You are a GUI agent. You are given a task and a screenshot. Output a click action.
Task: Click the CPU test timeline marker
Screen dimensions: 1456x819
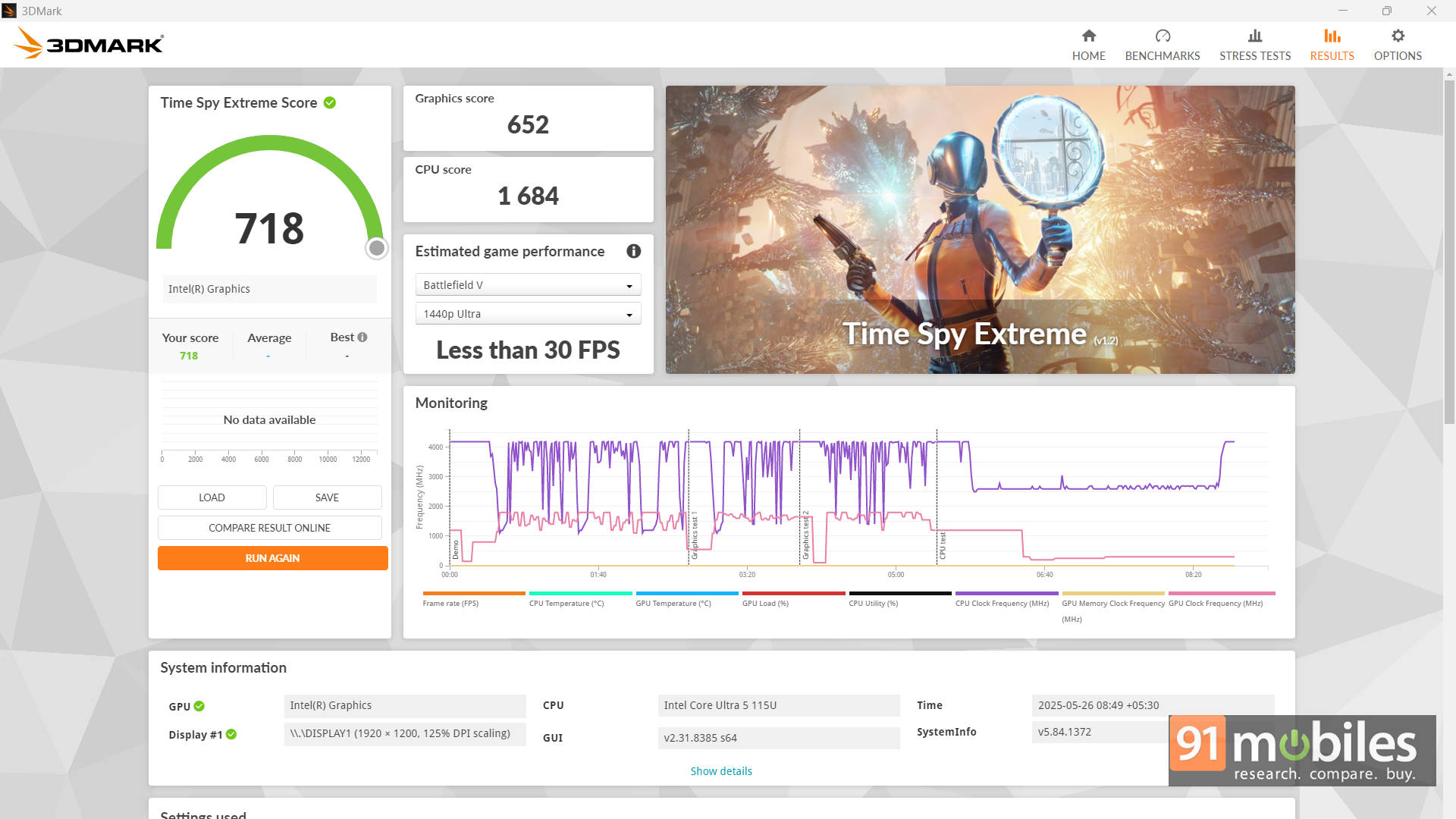[943, 545]
